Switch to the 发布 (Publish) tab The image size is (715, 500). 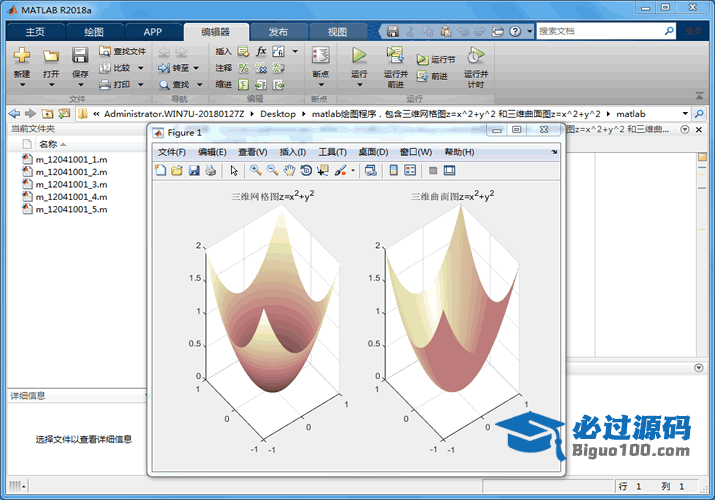coord(278,32)
